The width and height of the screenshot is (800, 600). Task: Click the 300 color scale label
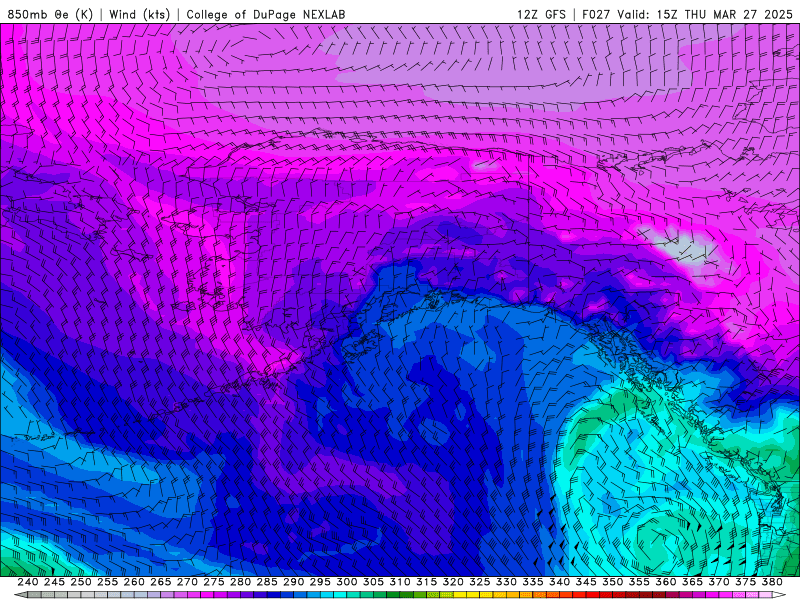point(346,582)
